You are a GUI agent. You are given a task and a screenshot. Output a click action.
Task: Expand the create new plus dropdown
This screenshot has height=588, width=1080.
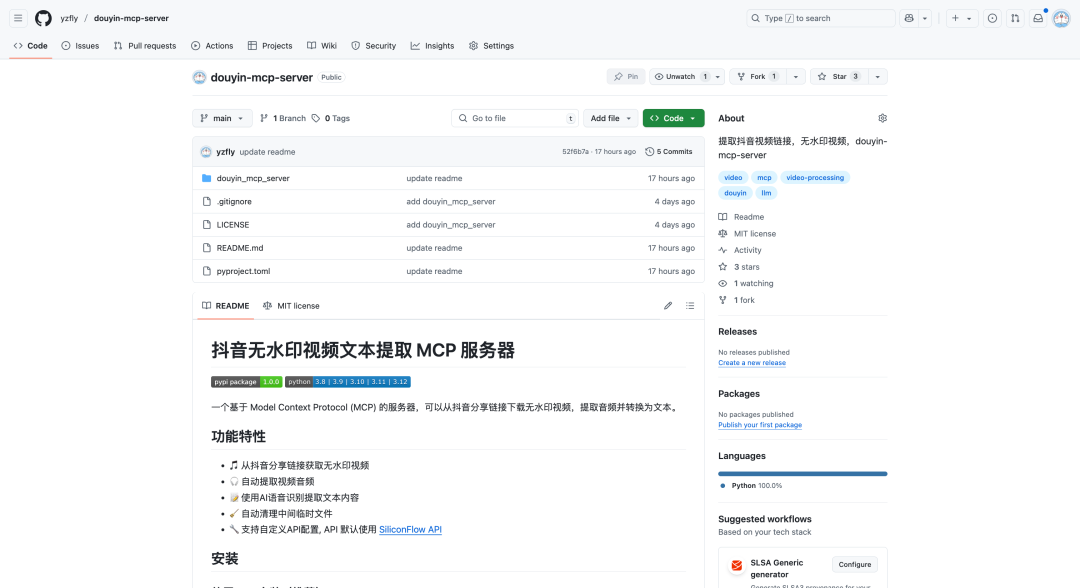[962, 19]
